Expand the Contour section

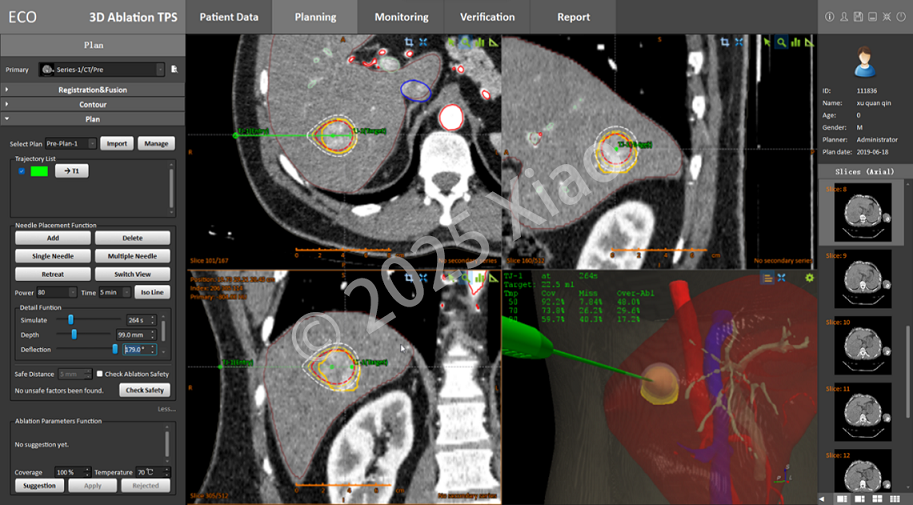click(93, 104)
